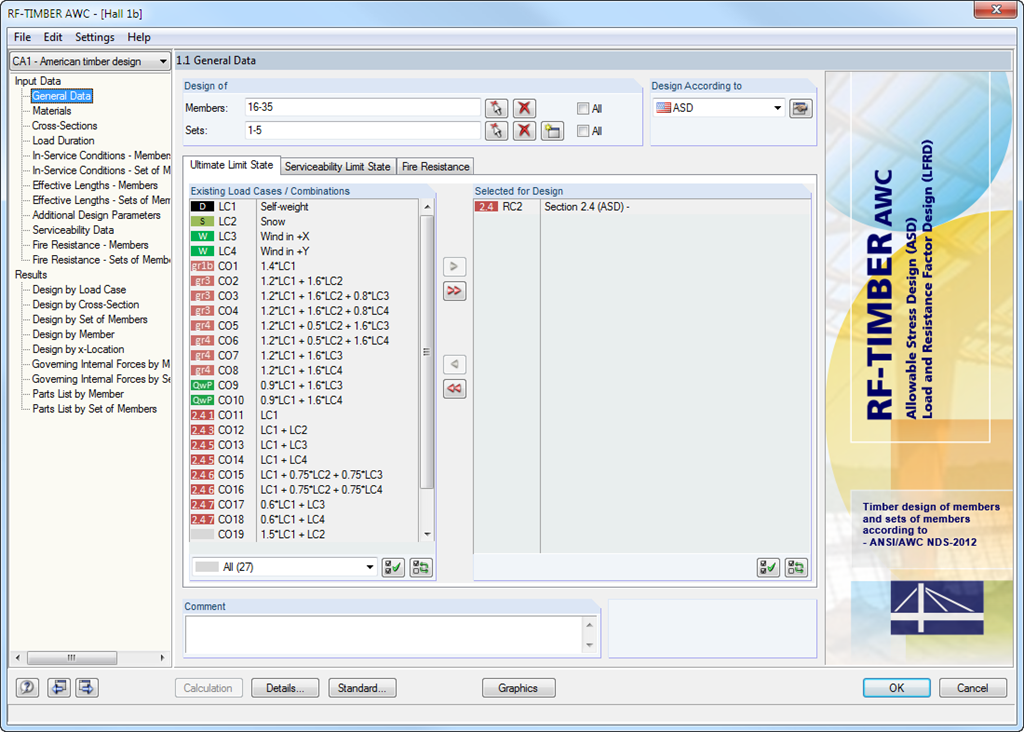Image resolution: width=1024 pixels, height=732 pixels.
Task: Click the member pick selection icon next to Members field
Action: 497,107
